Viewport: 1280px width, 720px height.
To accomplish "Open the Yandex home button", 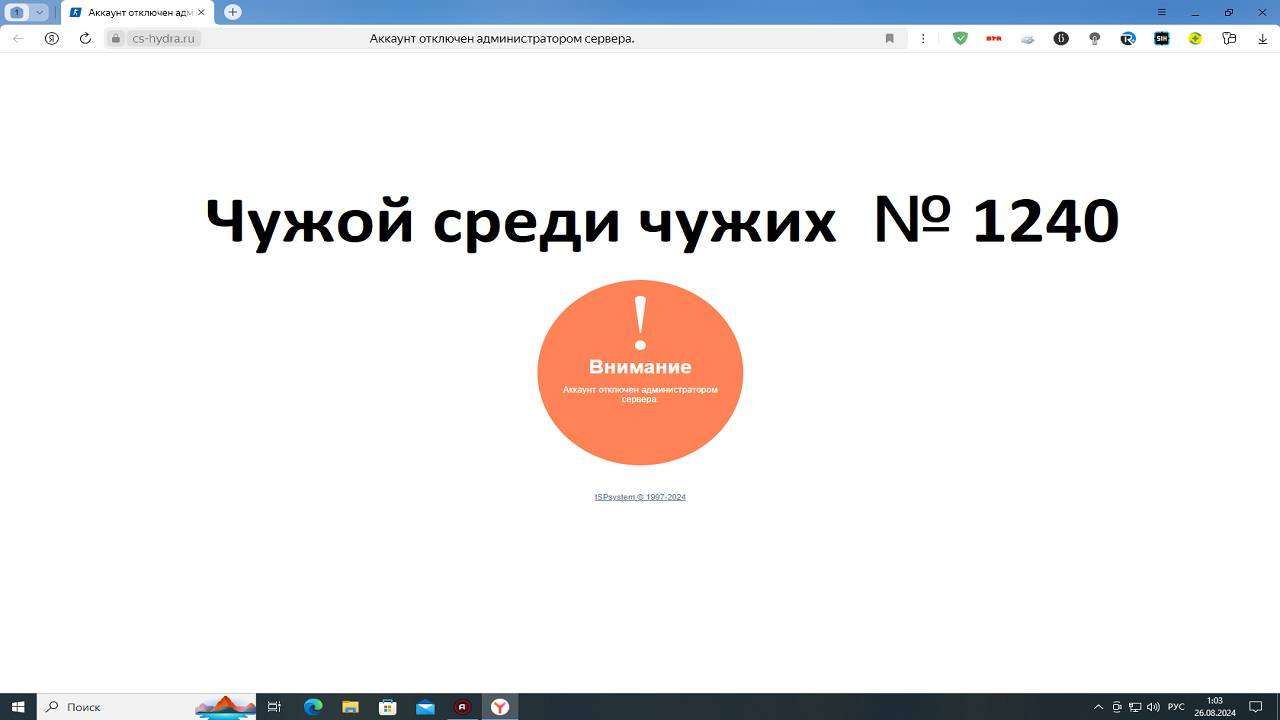I will [x=52, y=38].
